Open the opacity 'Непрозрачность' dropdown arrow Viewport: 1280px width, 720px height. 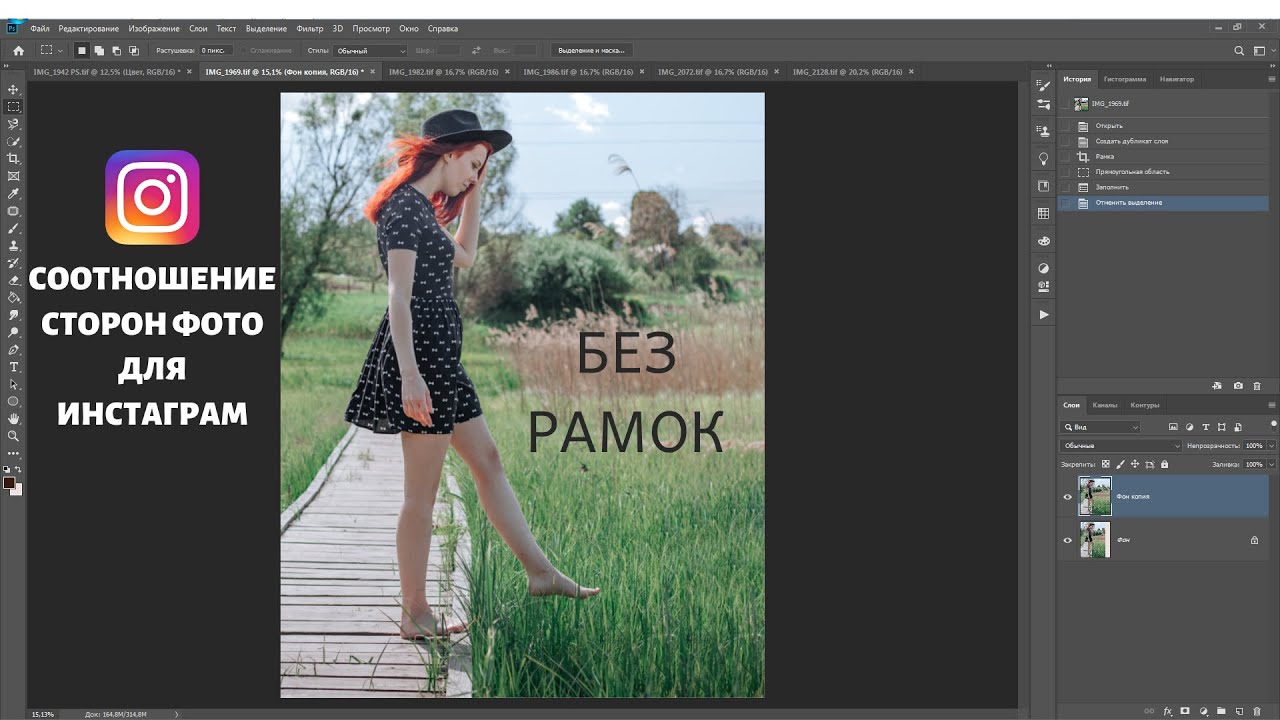coord(1271,446)
